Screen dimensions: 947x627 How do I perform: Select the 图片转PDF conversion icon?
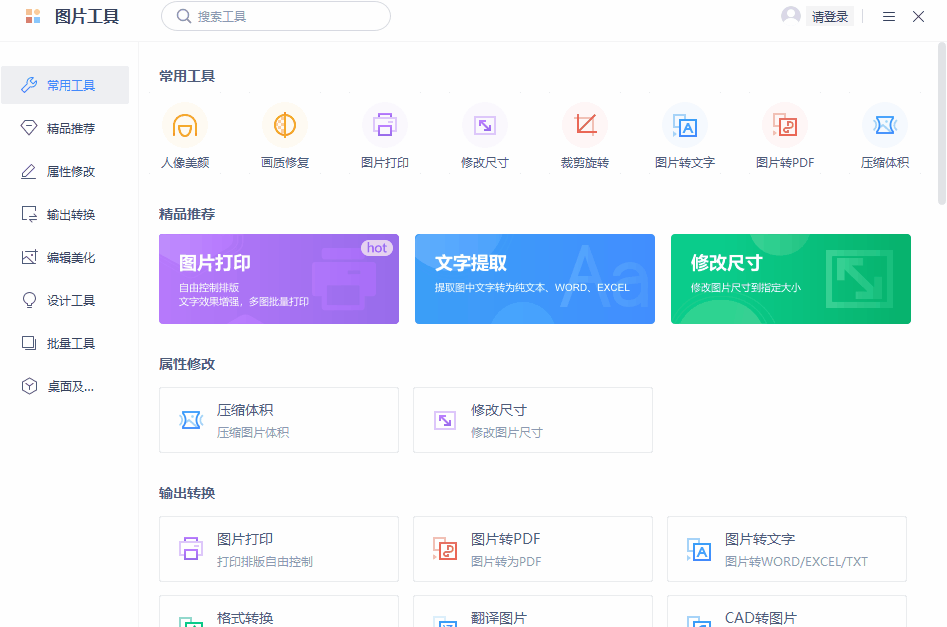[x=785, y=126]
